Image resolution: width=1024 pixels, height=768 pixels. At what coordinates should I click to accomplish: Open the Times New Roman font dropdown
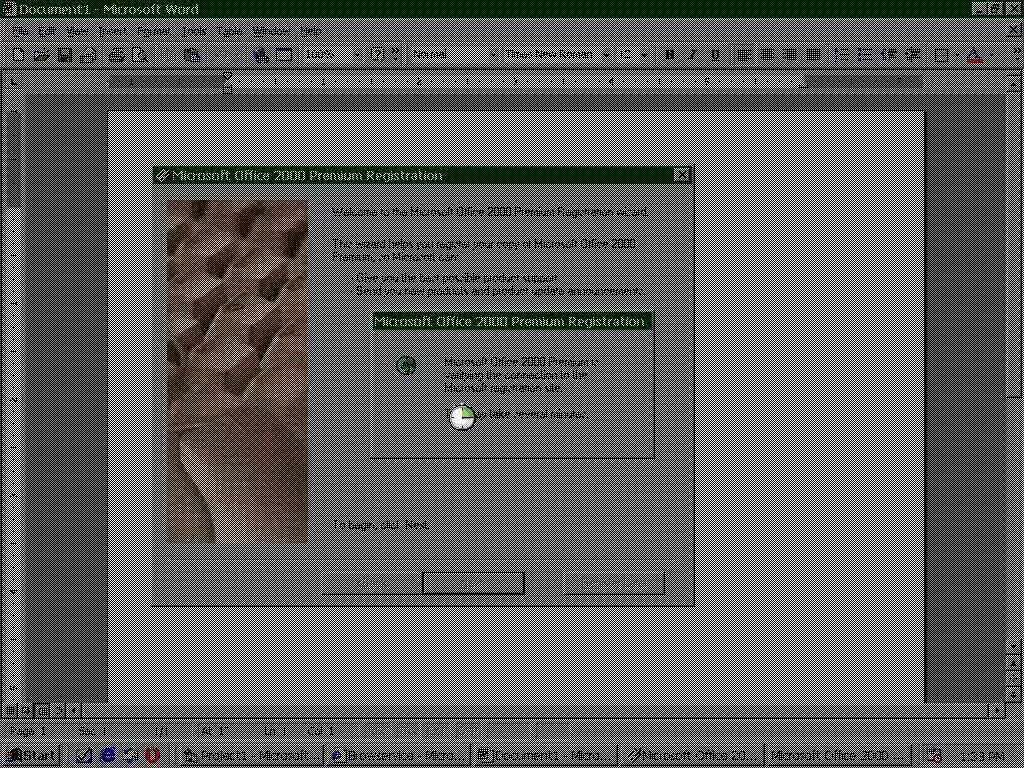[x=606, y=55]
